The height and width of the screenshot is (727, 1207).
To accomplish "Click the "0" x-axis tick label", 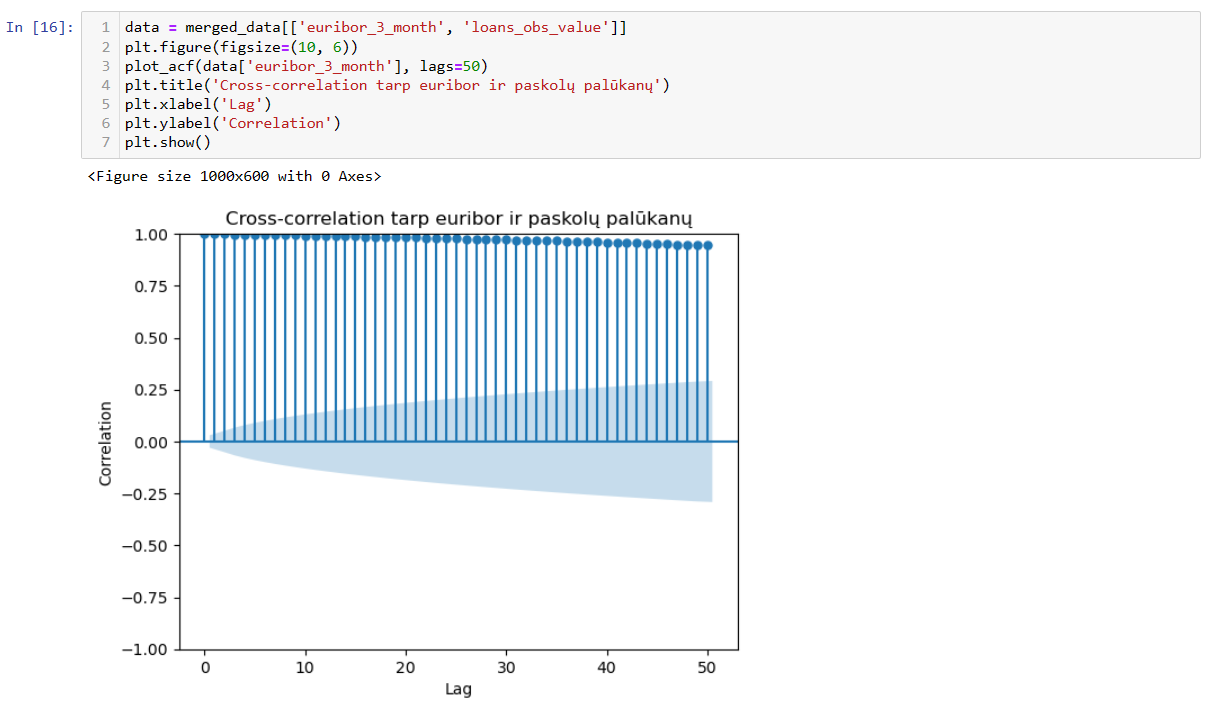I will (x=205, y=667).
